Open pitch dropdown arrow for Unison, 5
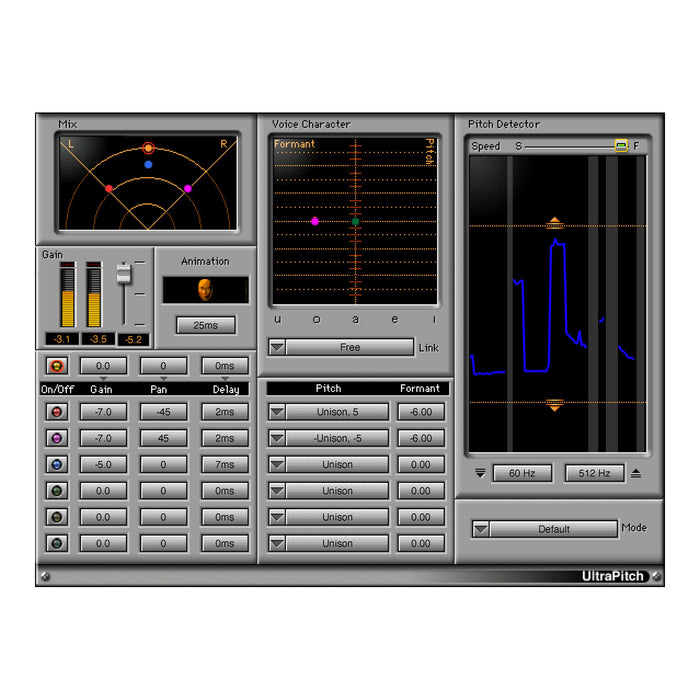This screenshot has width=700, height=700. coord(277,412)
